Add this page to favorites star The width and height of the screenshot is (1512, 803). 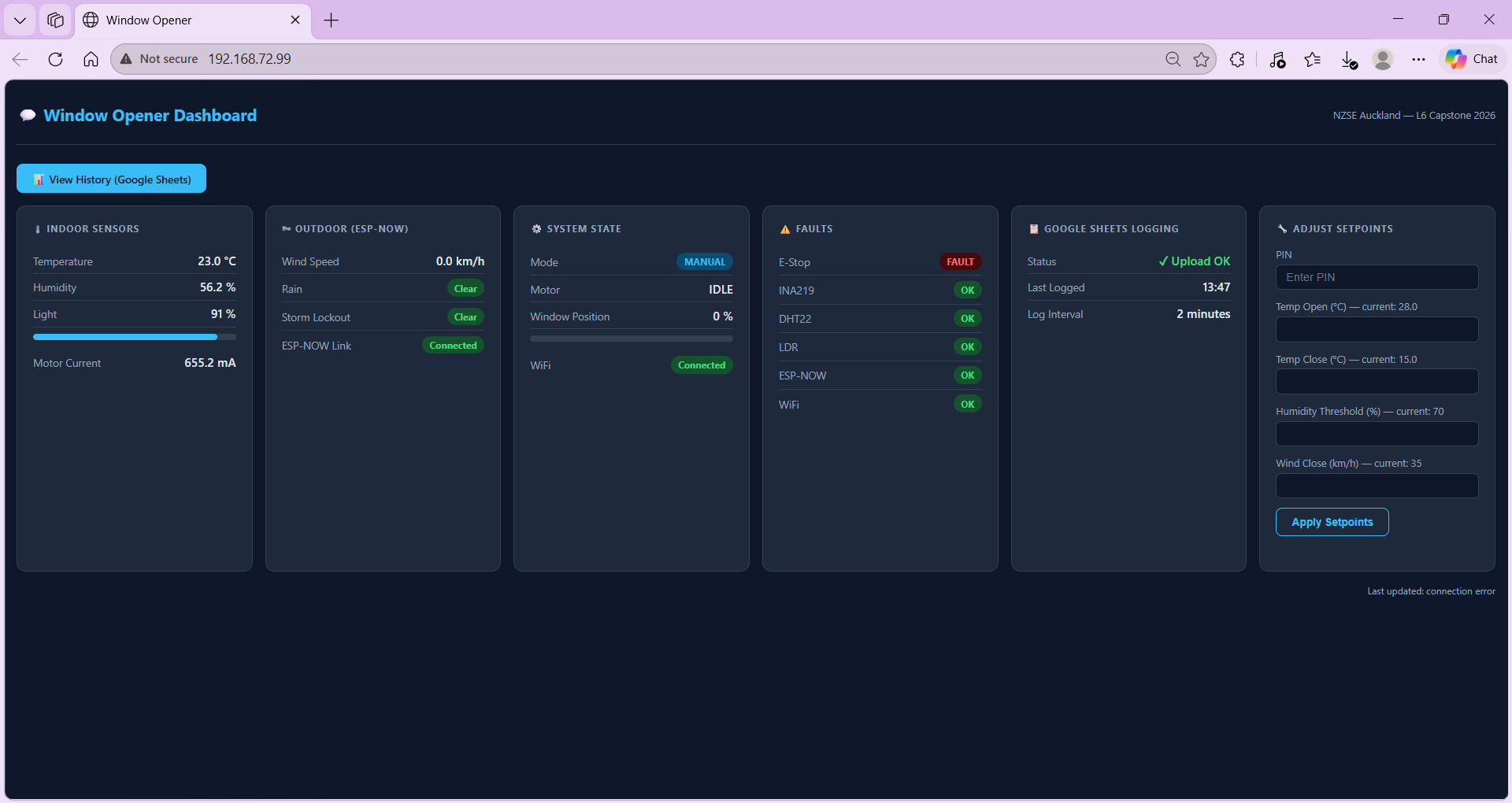[1201, 59]
